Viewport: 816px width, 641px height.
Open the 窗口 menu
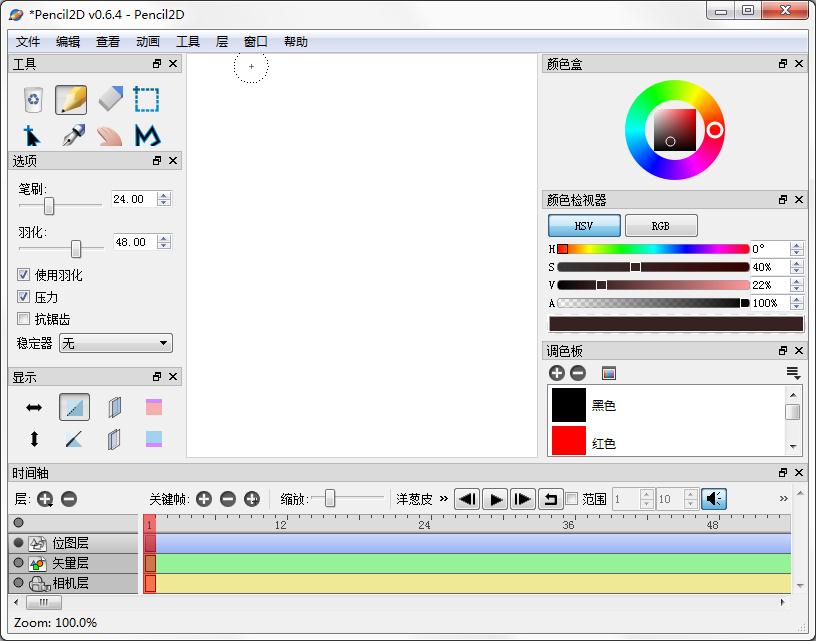click(x=254, y=41)
